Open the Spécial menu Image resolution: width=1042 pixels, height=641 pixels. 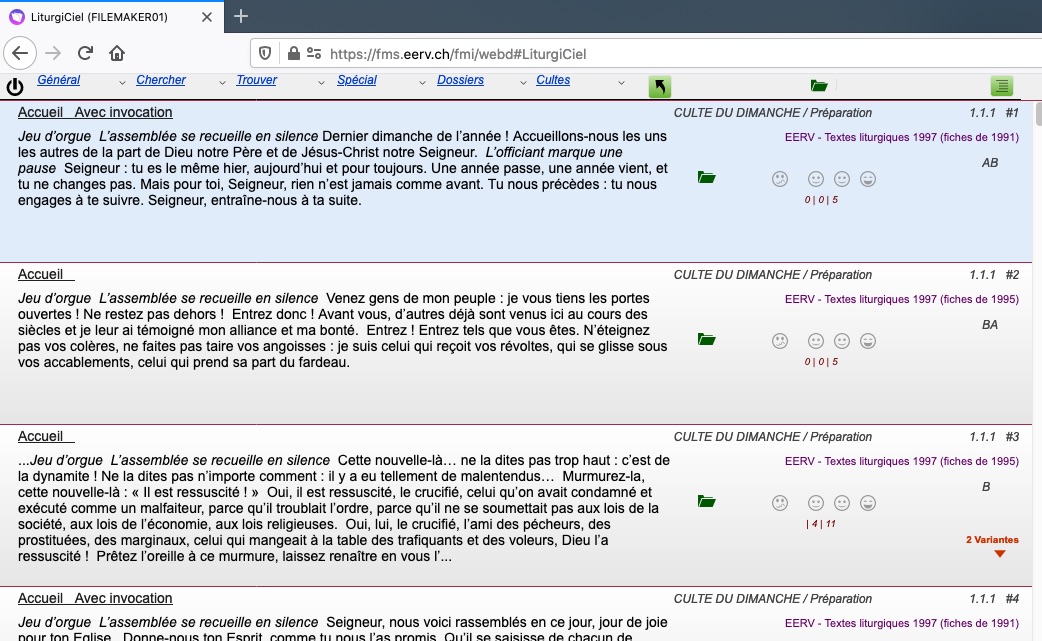[357, 80]
